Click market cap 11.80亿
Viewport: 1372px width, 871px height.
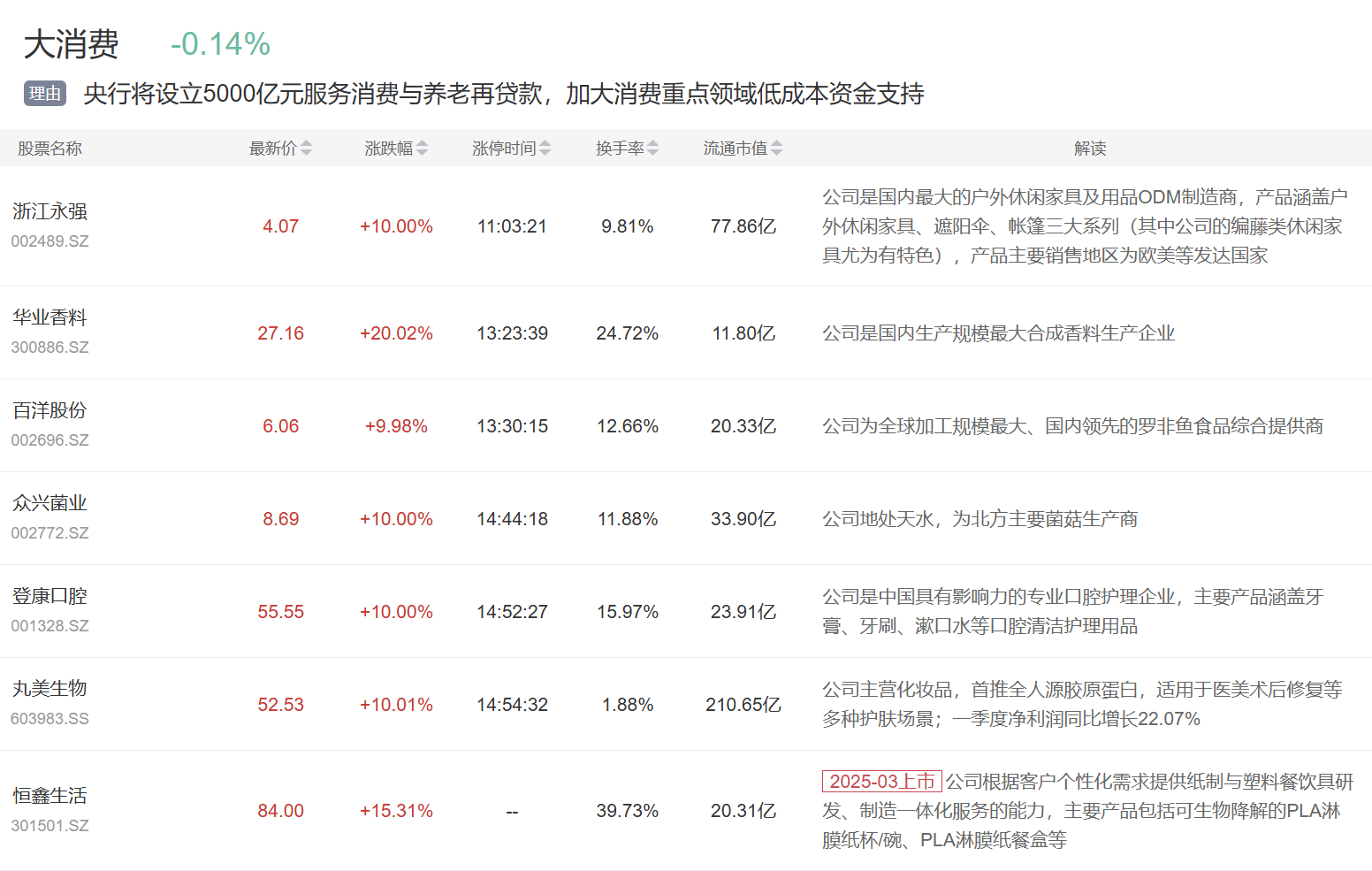pyautogui.click(x=743, y=333)
